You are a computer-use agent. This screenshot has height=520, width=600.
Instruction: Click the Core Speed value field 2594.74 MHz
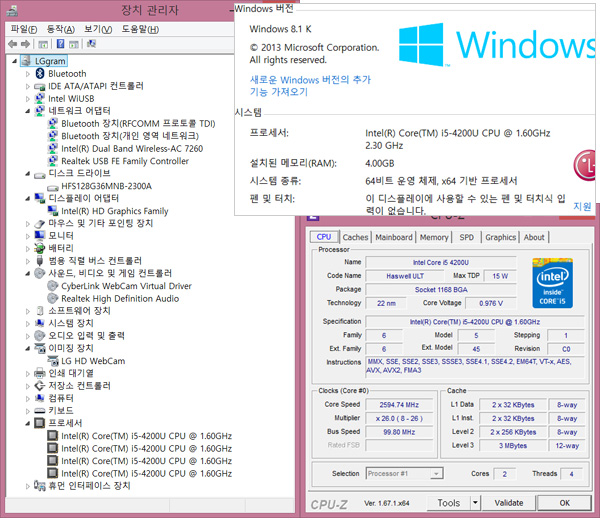point(399,405)
